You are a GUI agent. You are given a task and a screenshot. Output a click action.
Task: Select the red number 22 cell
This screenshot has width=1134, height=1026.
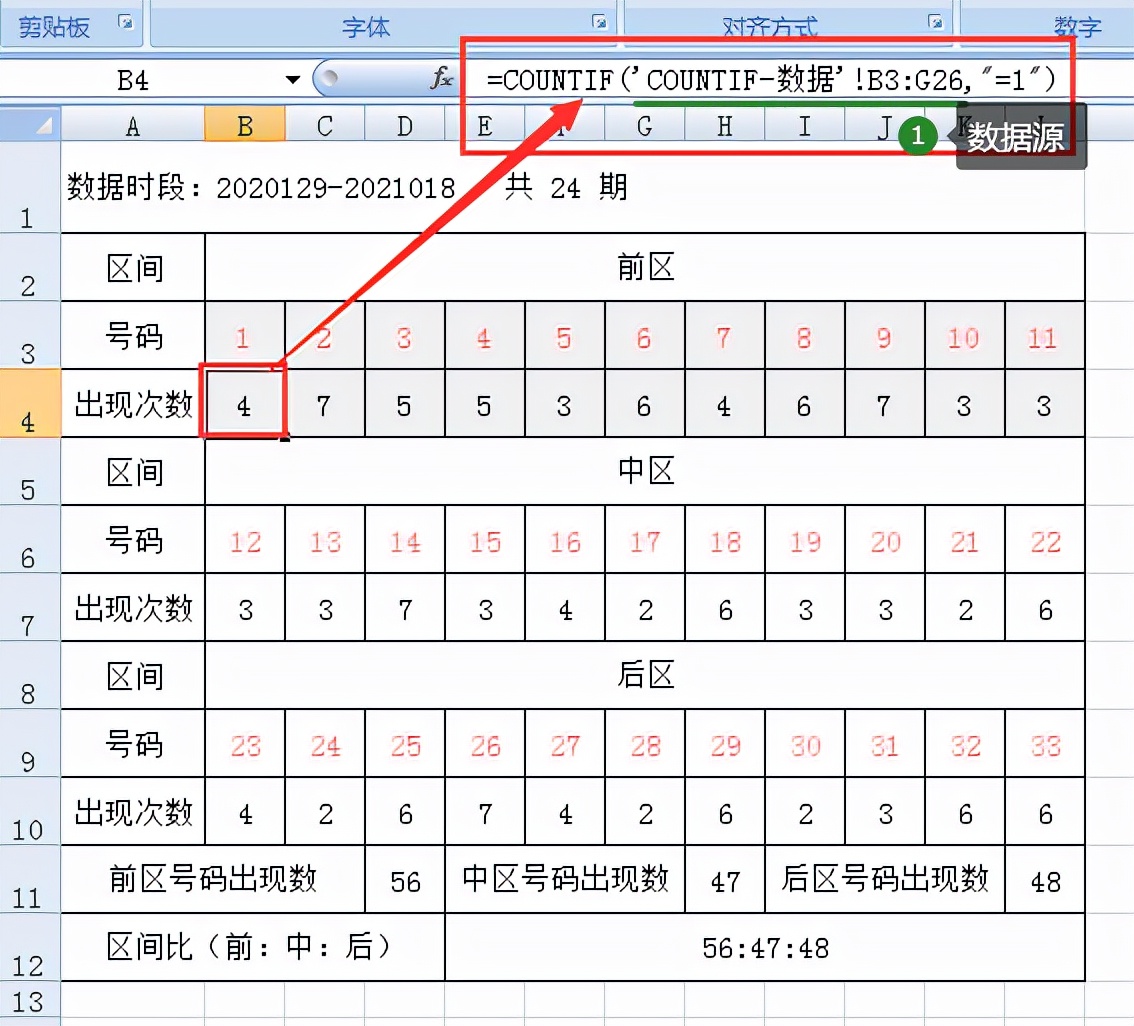pos(1044,539)
